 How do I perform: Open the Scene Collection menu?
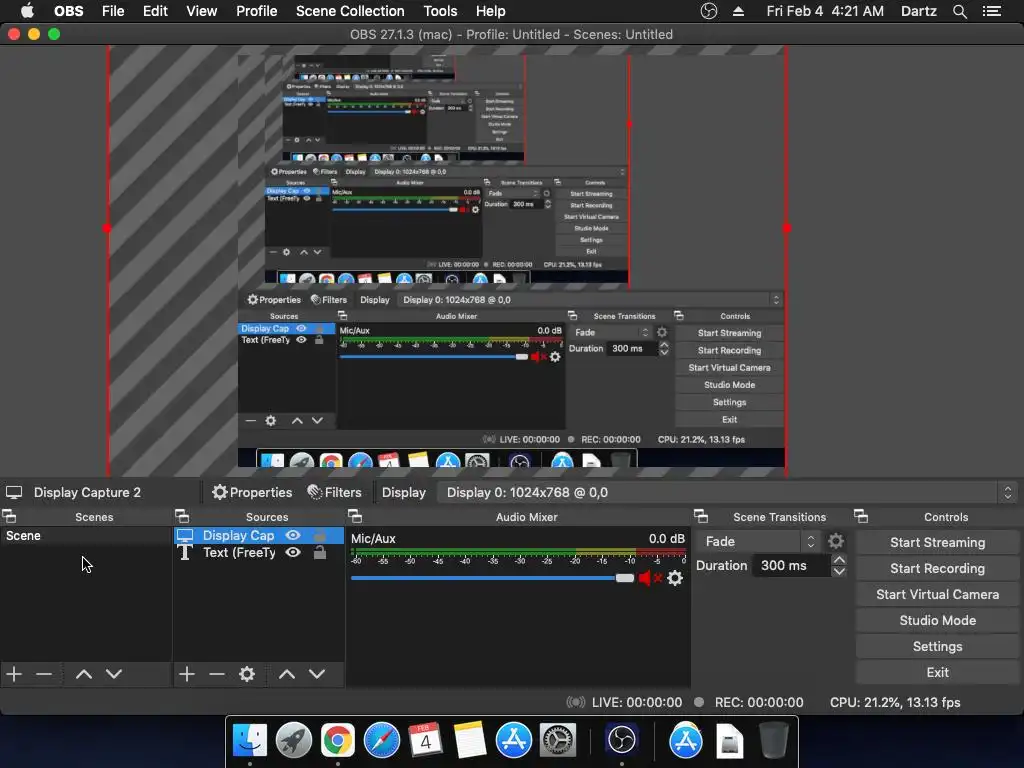pyautogui.click(x=350, y=11)
